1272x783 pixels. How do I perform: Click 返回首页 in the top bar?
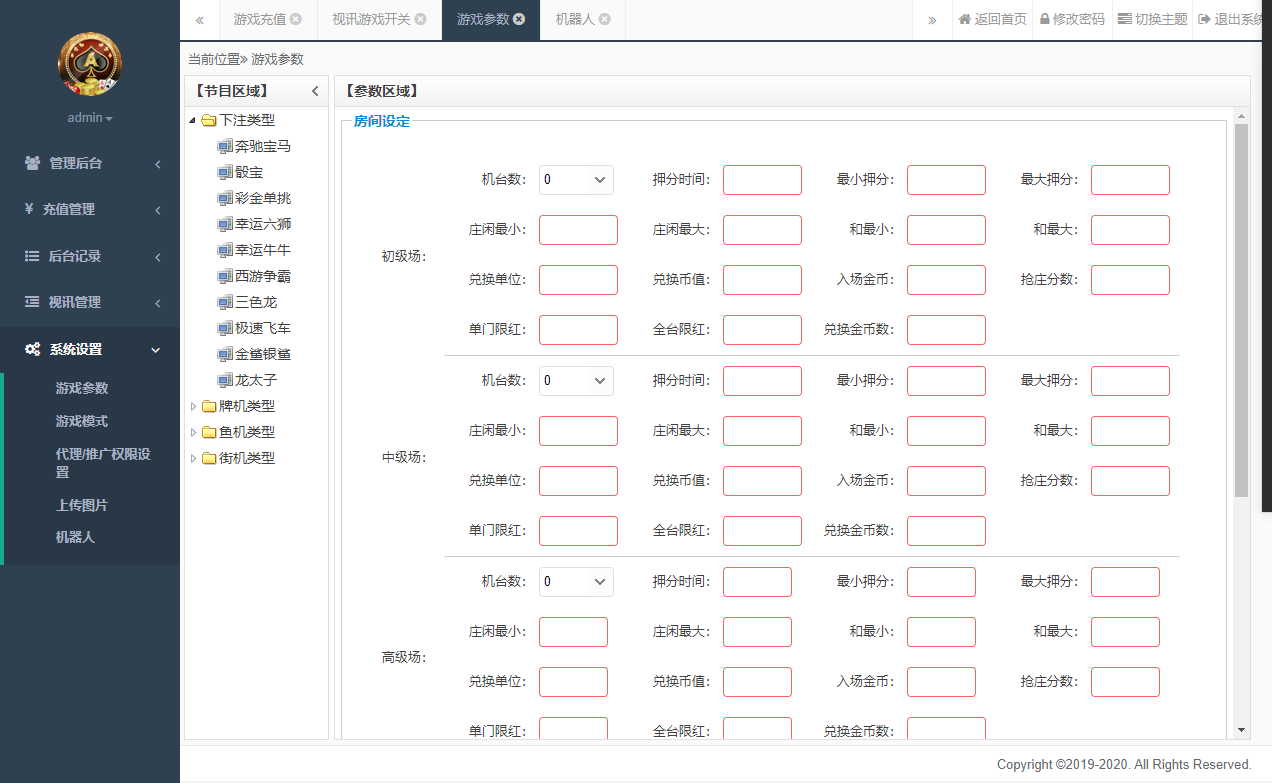[x=992, y=19]
